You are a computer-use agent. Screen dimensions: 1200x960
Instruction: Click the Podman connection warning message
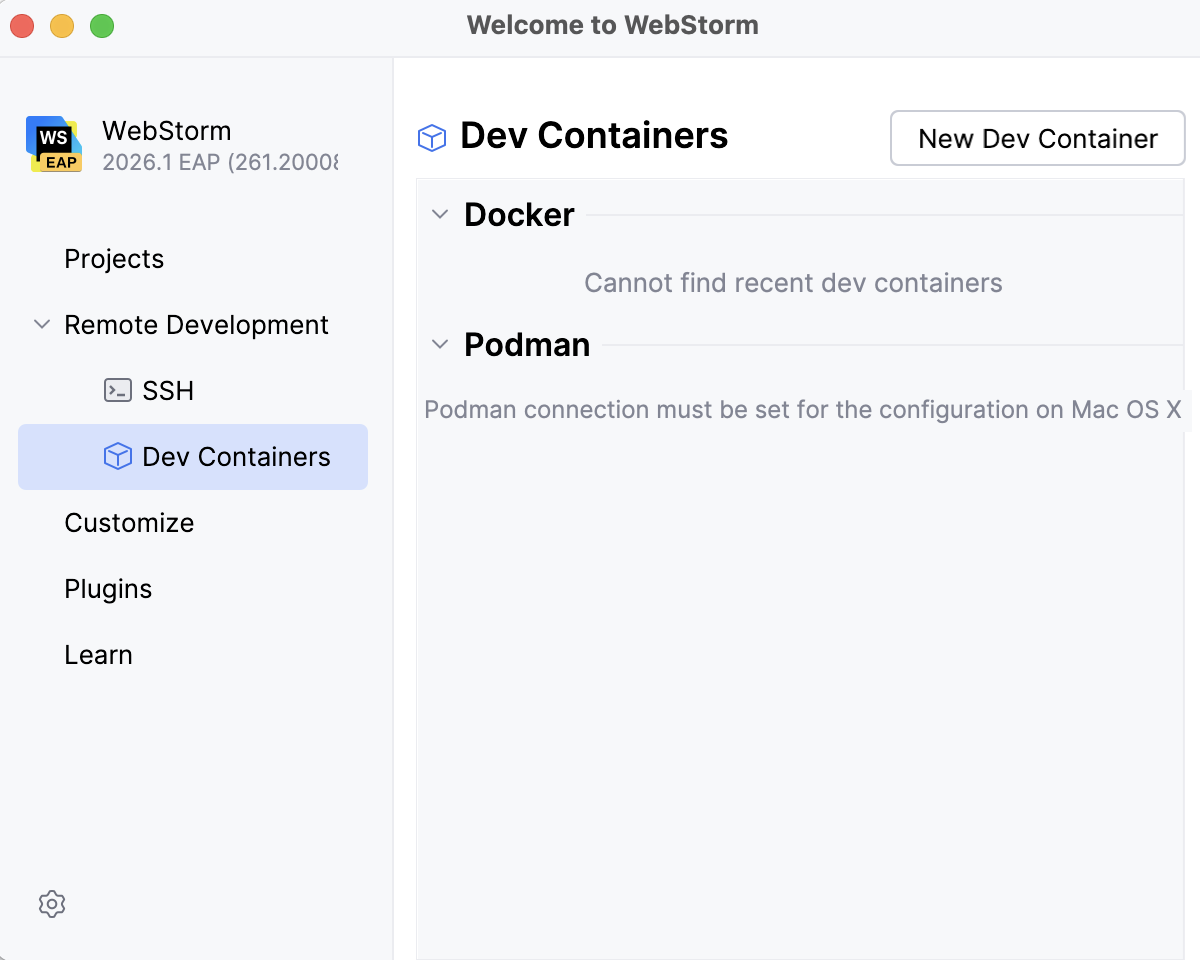tap(800, 409)
